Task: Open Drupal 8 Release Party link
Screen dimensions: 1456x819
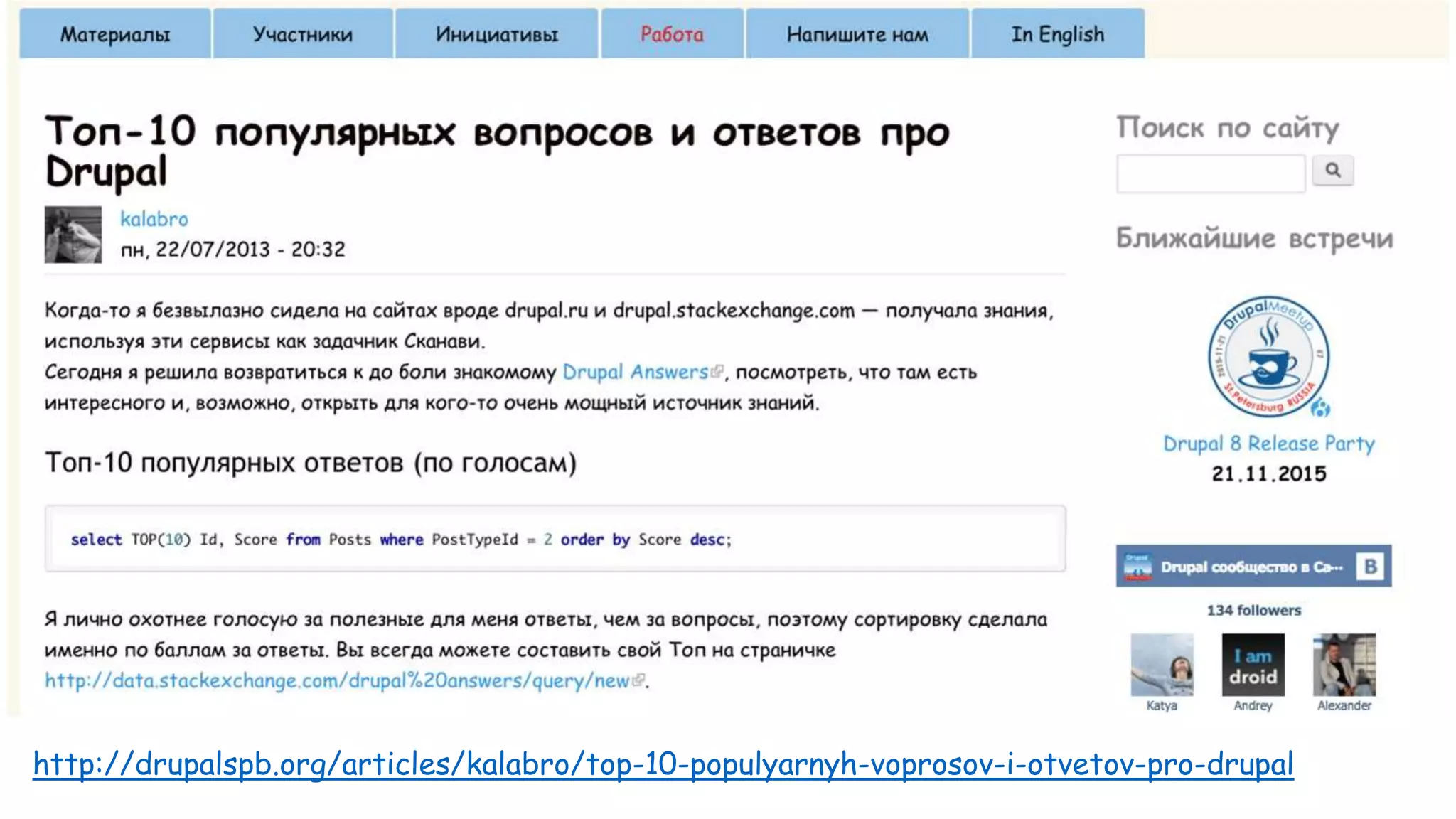Action: pos(1269,444)
